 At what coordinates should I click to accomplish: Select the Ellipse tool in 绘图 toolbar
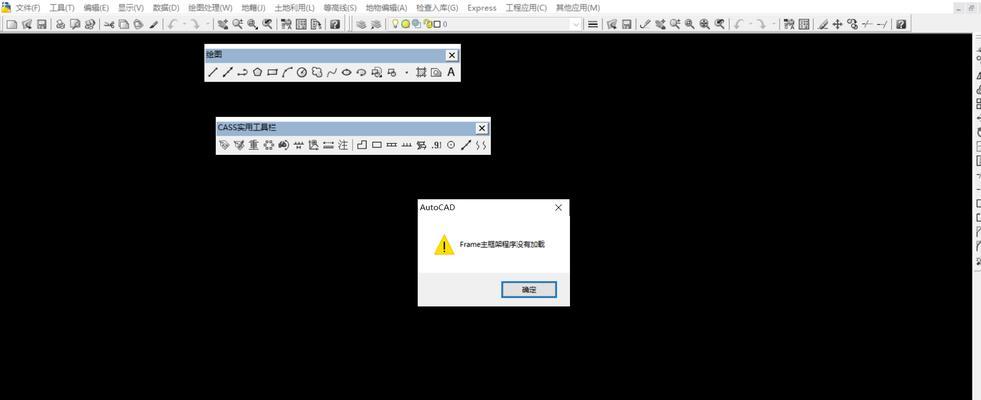pyautogui.click(x=346, y=73)
